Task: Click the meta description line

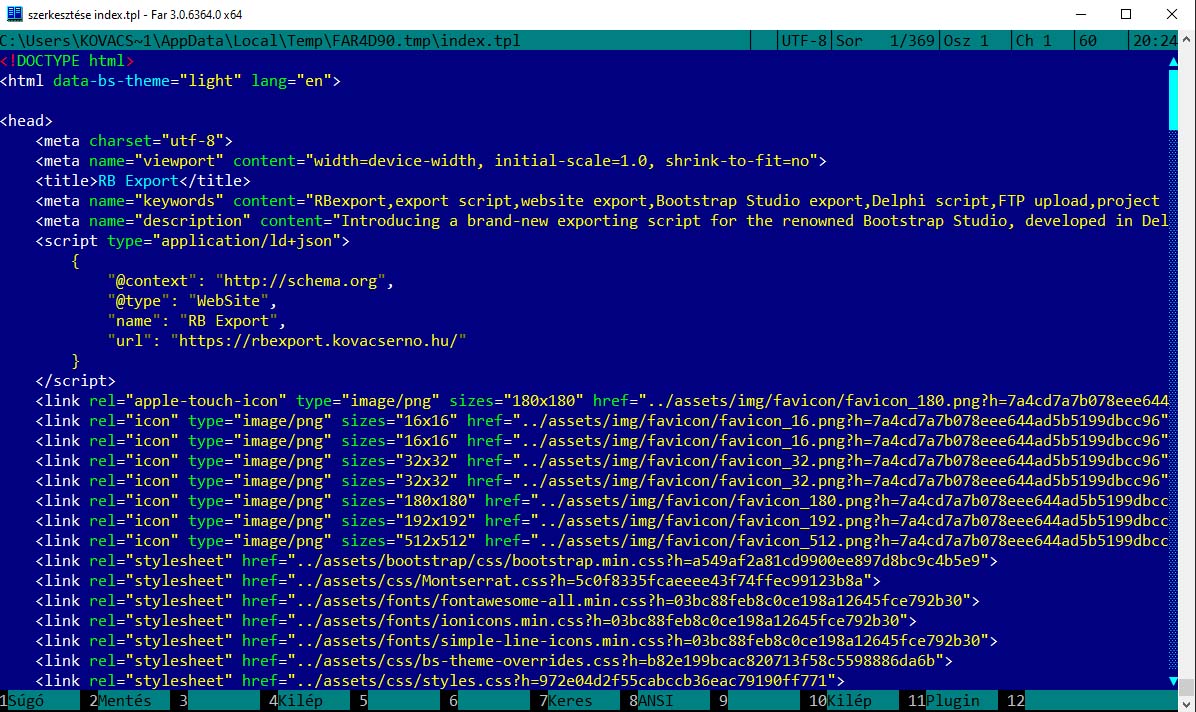Action: pyautogui.click(x=601, y=221)
